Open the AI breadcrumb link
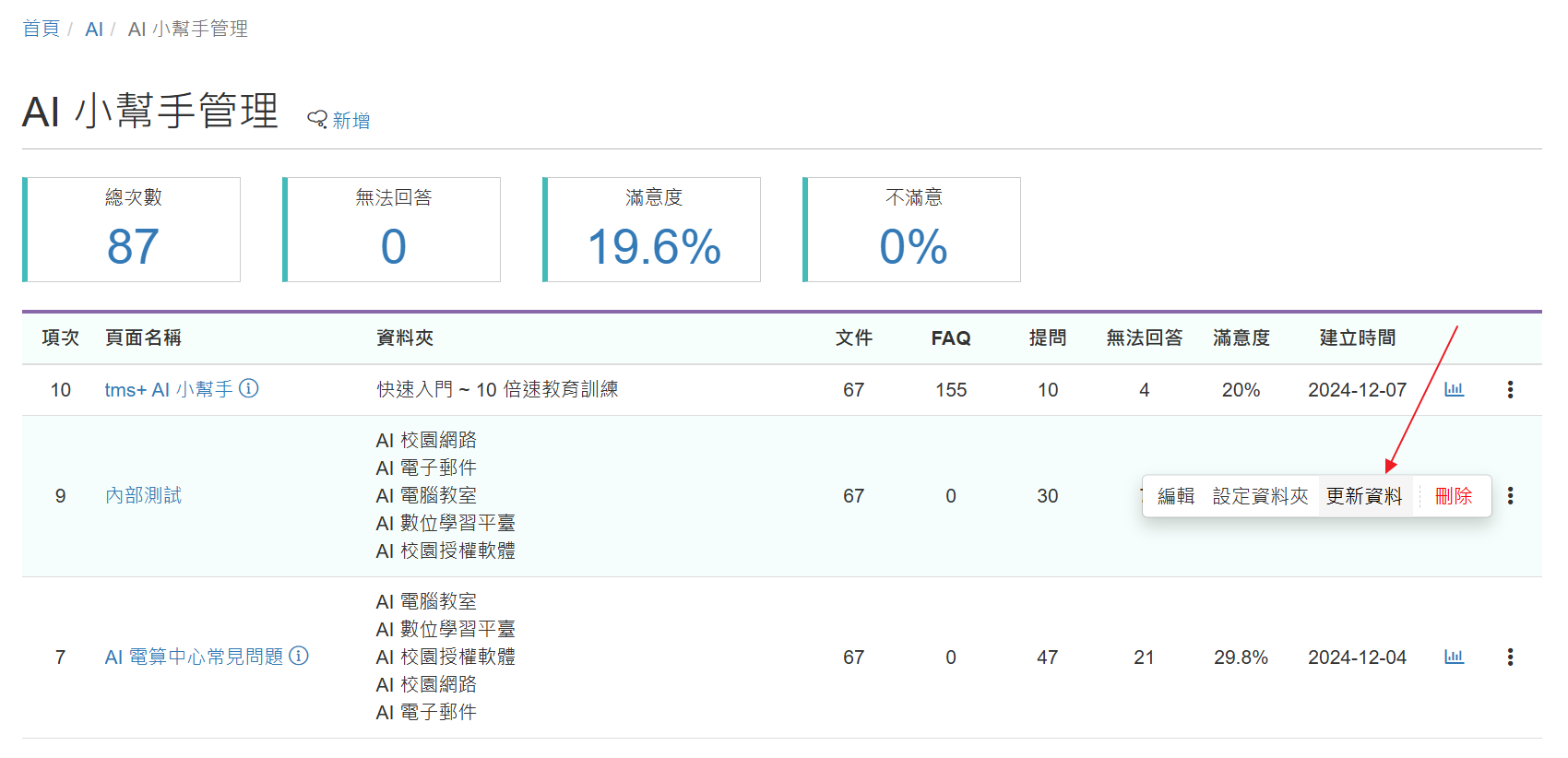This screenshot has width=1568, height=758. click(94, 30)
